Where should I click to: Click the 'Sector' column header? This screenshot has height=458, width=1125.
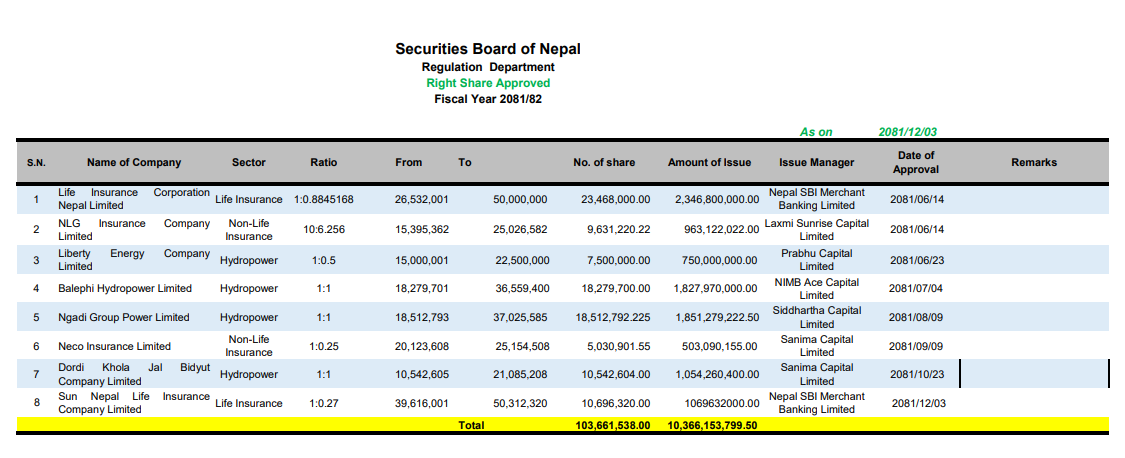249,163
